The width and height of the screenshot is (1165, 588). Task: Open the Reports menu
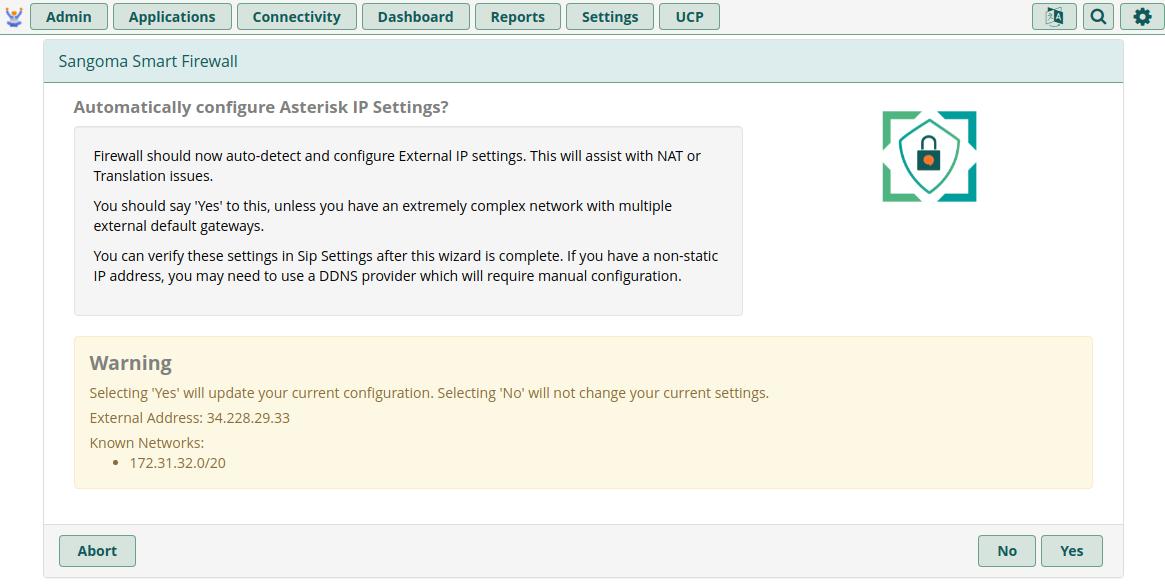518,17
